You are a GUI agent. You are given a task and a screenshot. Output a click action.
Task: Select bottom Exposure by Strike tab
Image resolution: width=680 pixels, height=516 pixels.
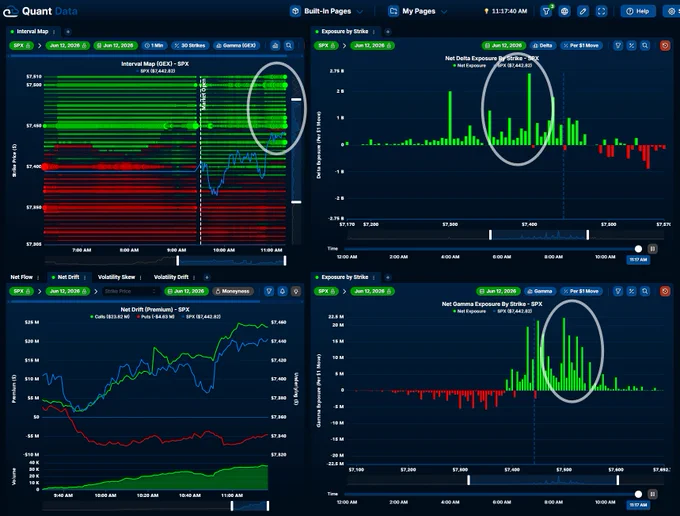tap(345, 277)
